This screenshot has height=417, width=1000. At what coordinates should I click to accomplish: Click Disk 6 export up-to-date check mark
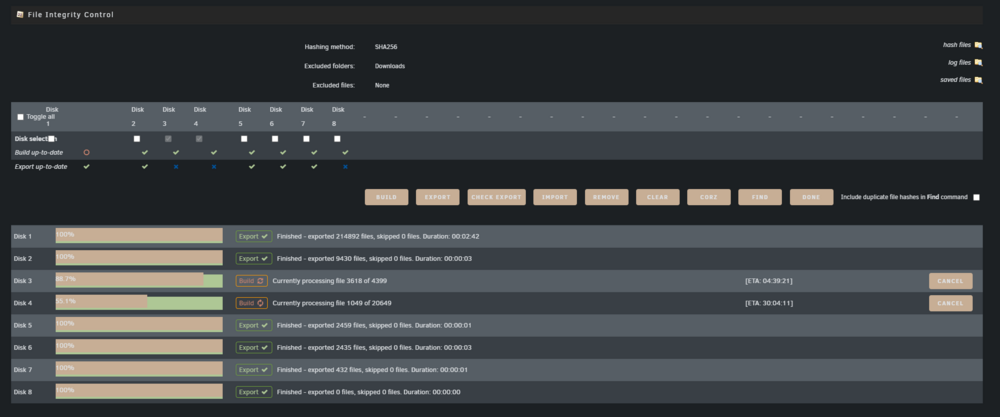point(283,166)
